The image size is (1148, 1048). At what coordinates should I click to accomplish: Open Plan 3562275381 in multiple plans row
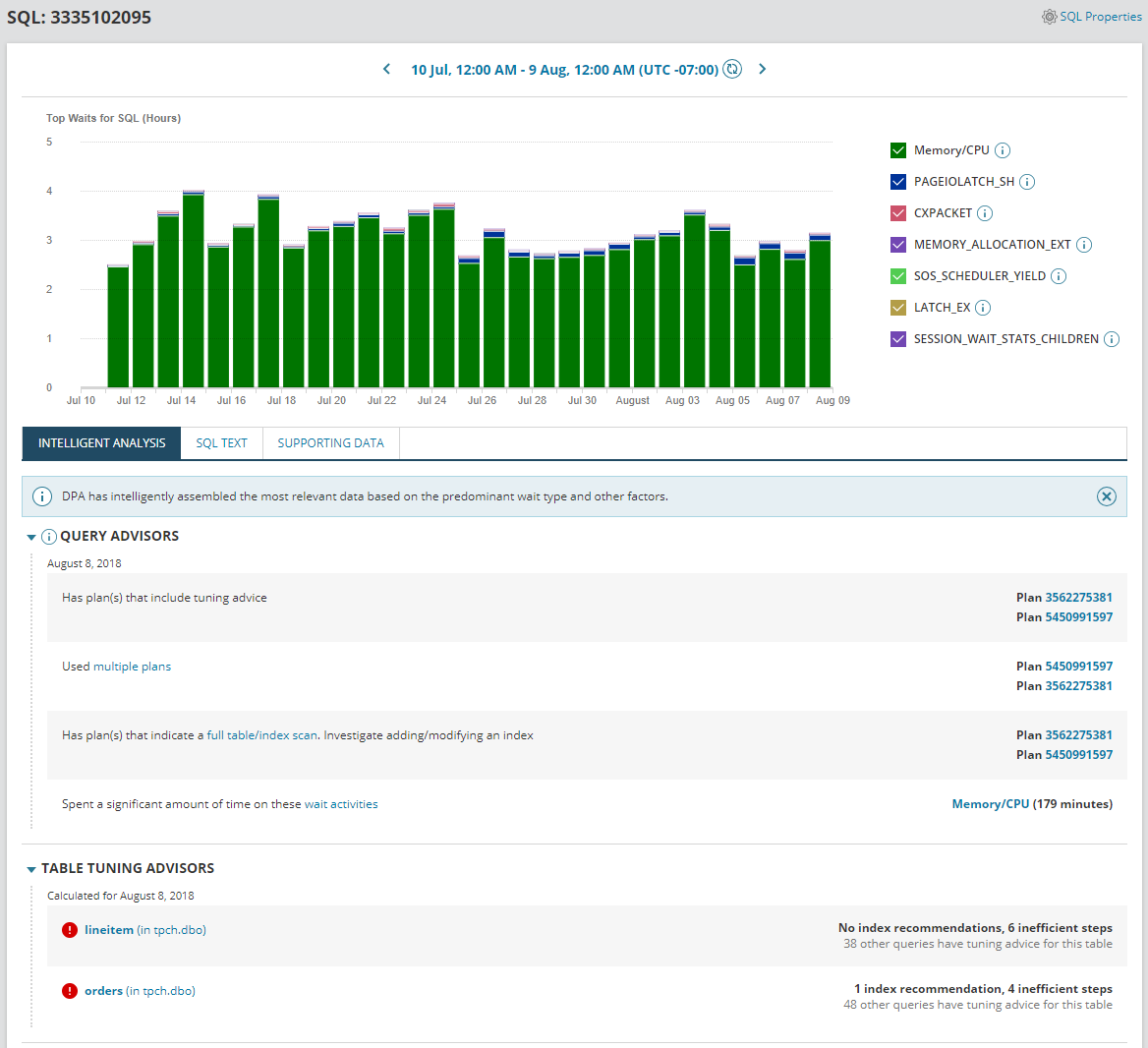[x=1078, y=686]
